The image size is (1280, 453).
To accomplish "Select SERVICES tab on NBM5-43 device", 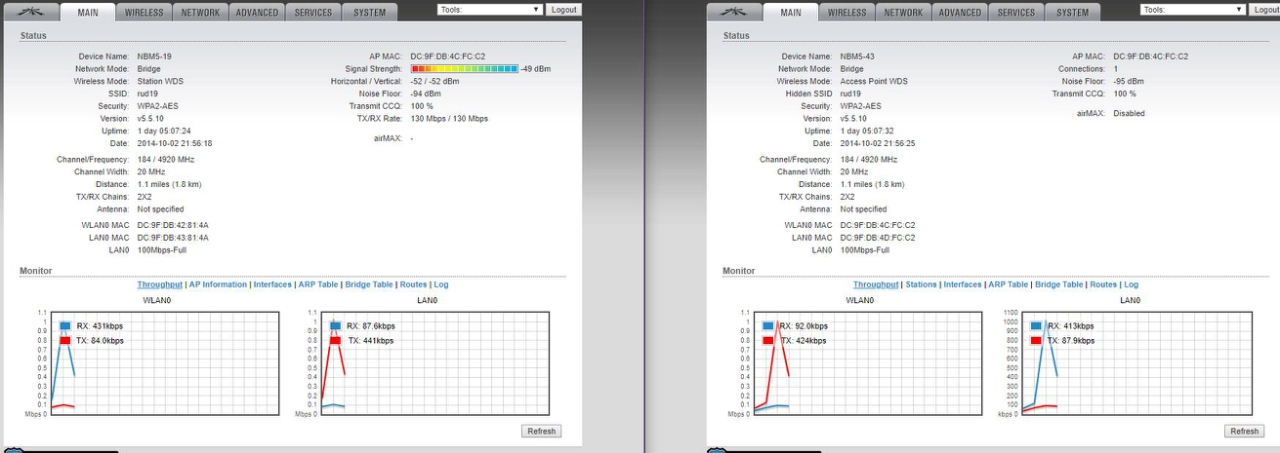I will [x=1016, y=13].
